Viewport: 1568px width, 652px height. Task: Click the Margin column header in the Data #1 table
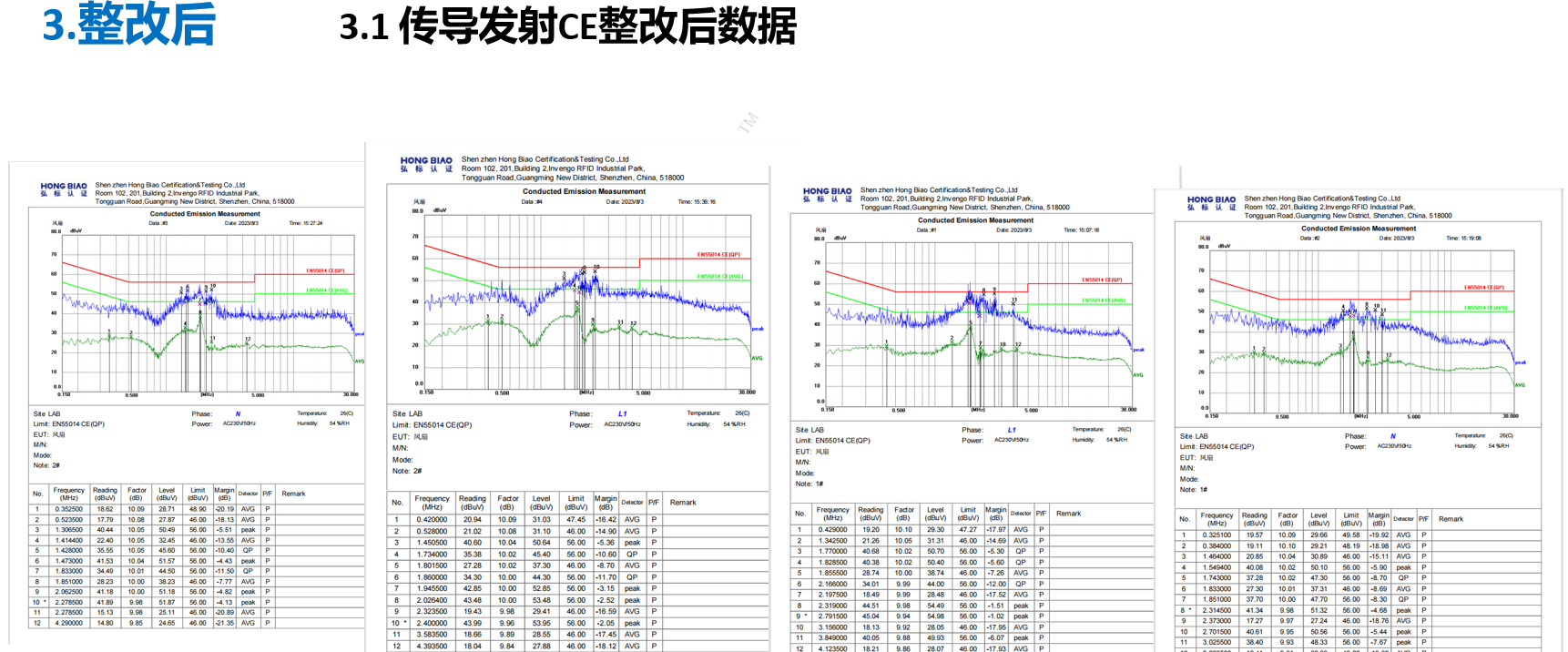tap(995, 514)
